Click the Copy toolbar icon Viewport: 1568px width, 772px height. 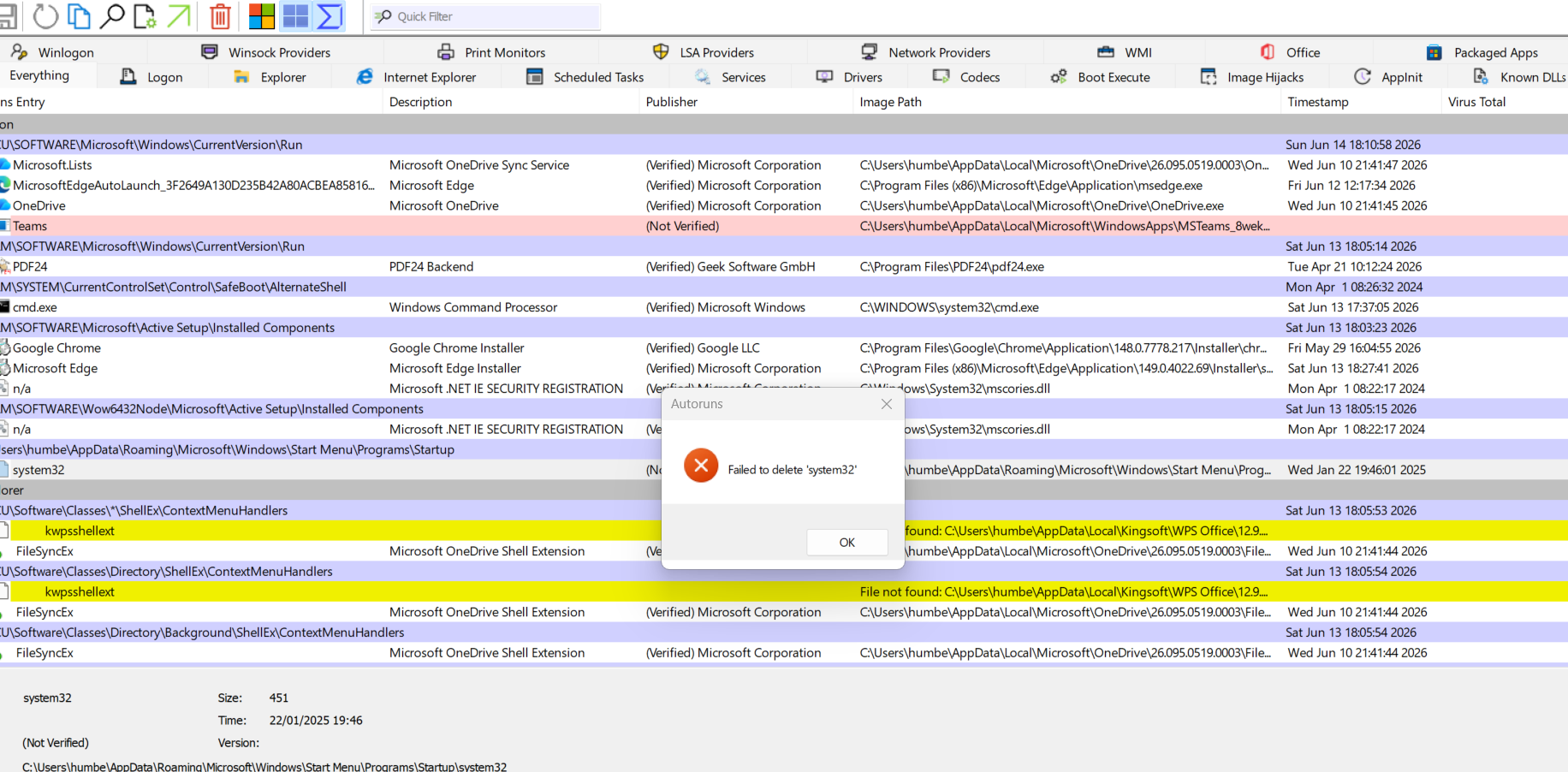tap(79, 16)
